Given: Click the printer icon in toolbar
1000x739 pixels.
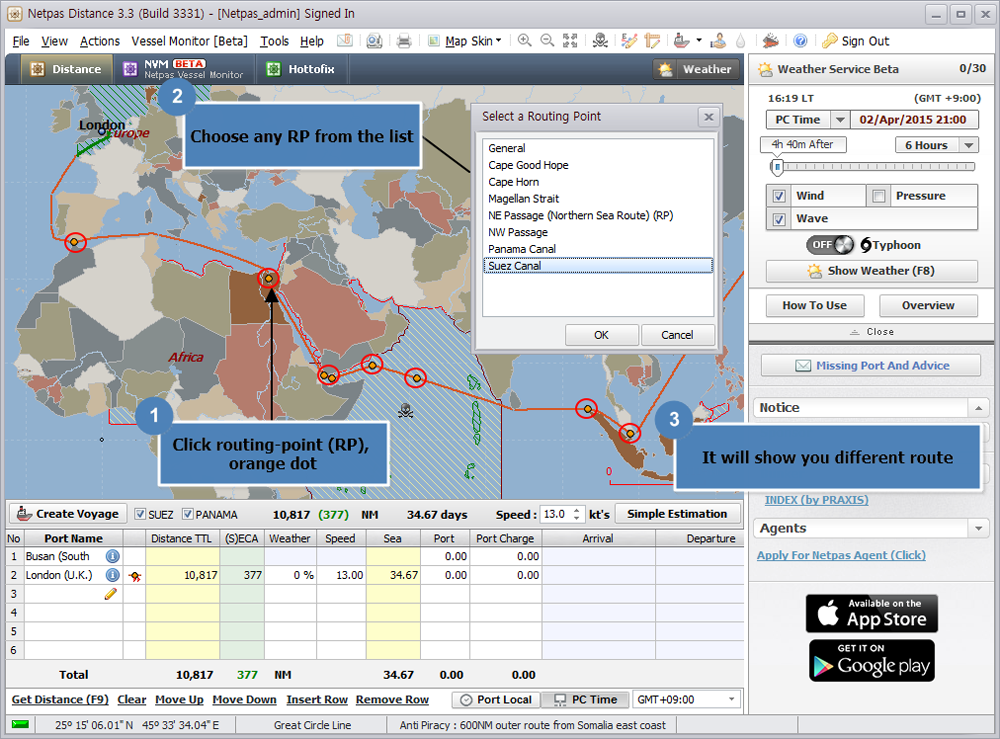Looking at the screenshot, I should 404,41.
